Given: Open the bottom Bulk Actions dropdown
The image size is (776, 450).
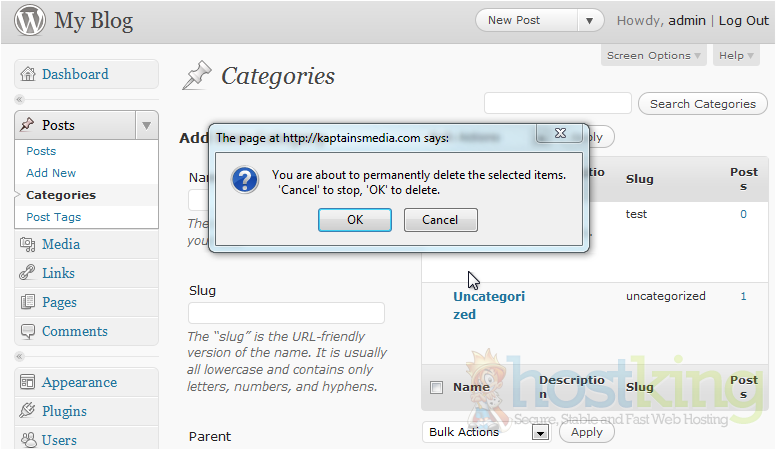Looking at the screenshot, I should tap(487, 432).
